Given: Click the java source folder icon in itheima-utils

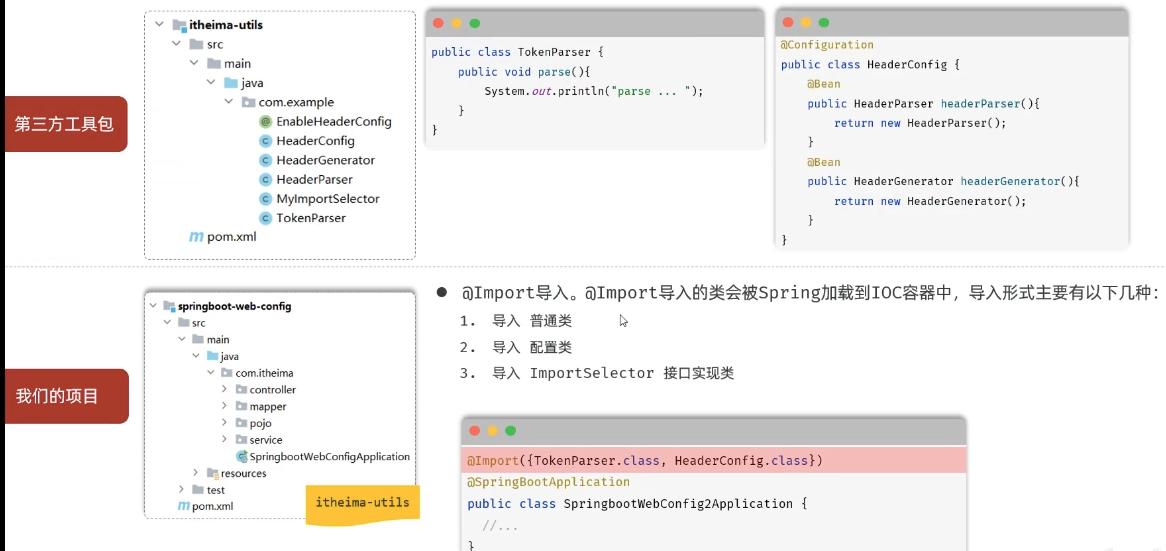Looking at the screenshot, I should coord(231,83).
